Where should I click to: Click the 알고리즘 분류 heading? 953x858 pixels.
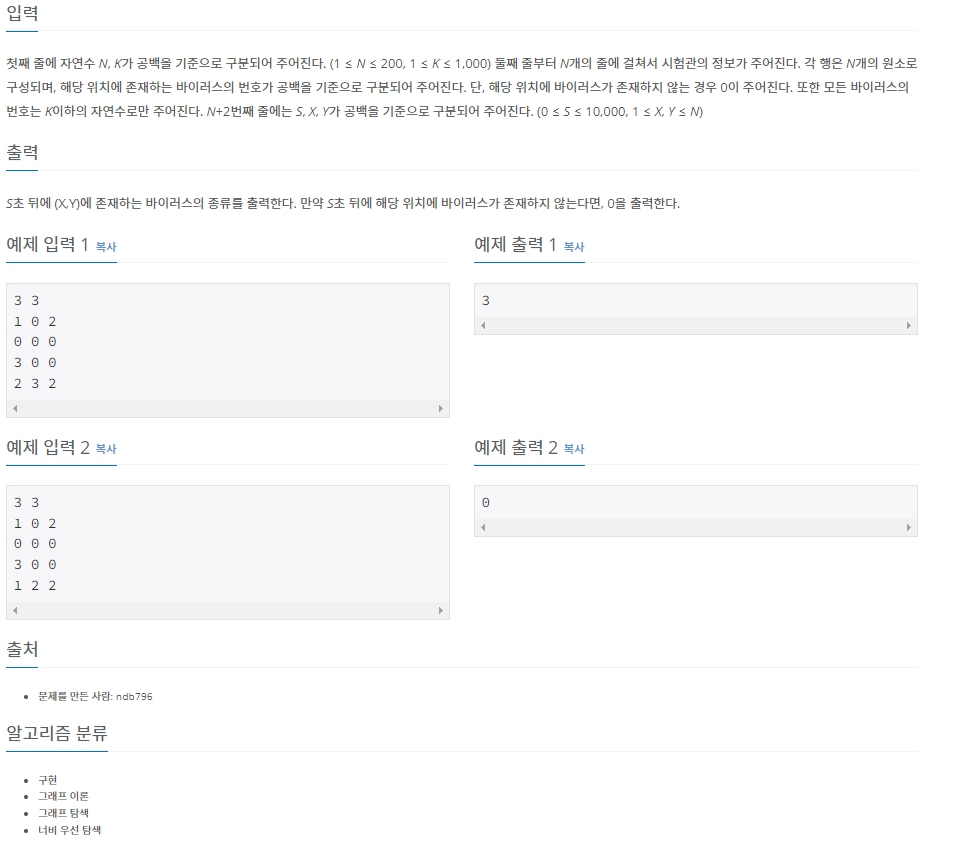pyautogui.click(x=57, y=733)
